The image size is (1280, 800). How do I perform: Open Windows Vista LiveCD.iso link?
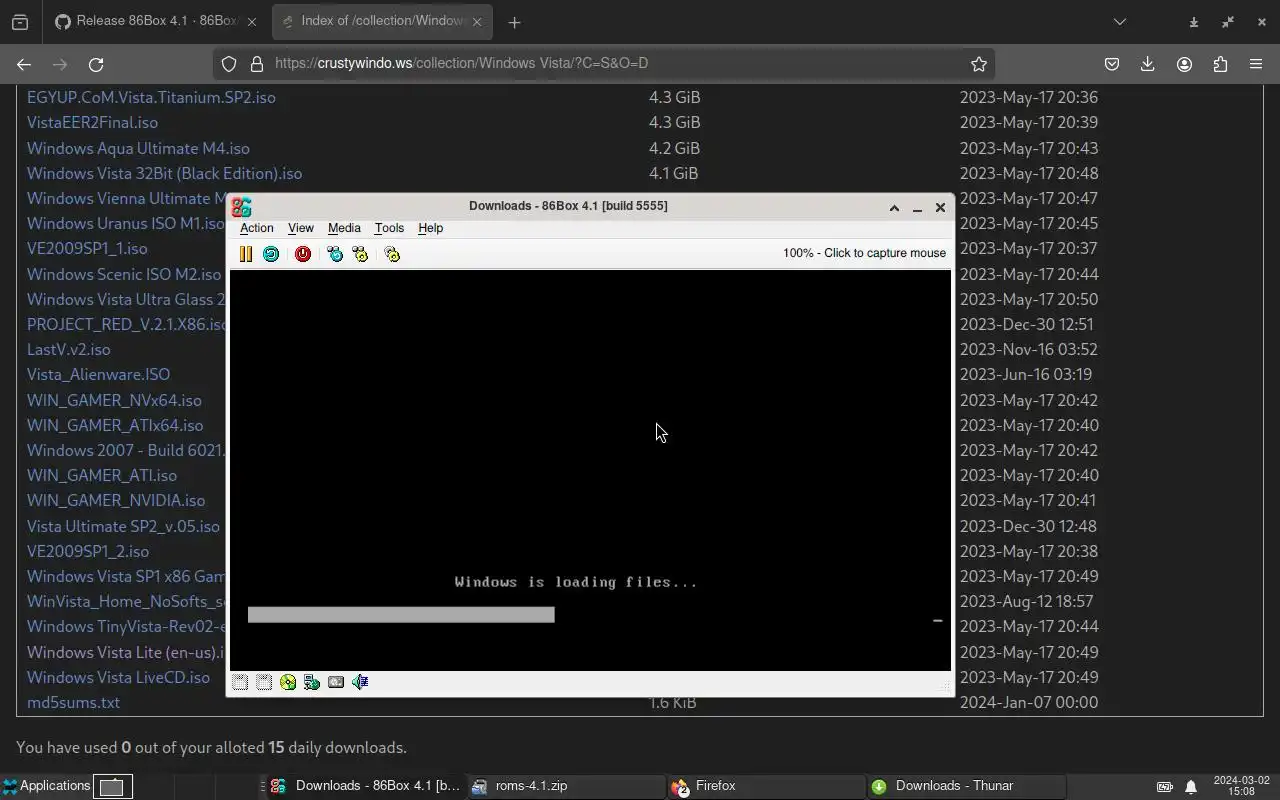tap(118, 677)
